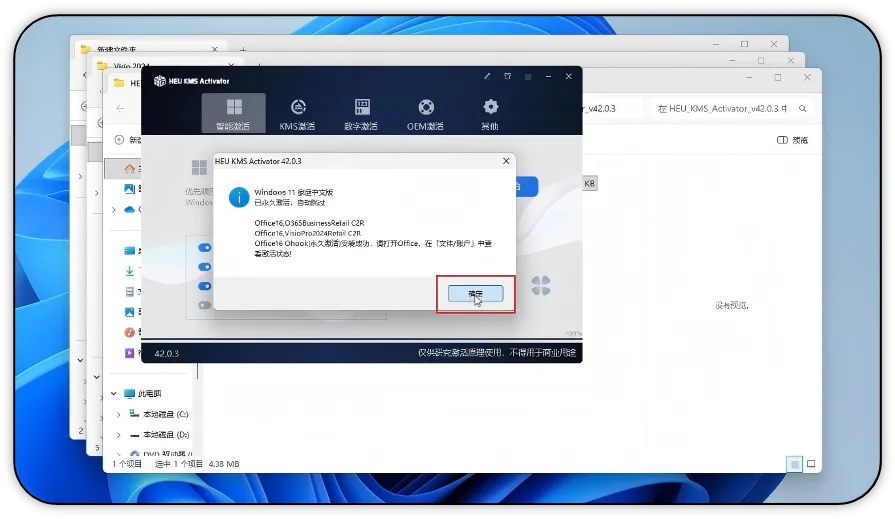This screenshot has width=895, height=519.
Task: Open the 其他 gear tab
Action: pos(490,114)
